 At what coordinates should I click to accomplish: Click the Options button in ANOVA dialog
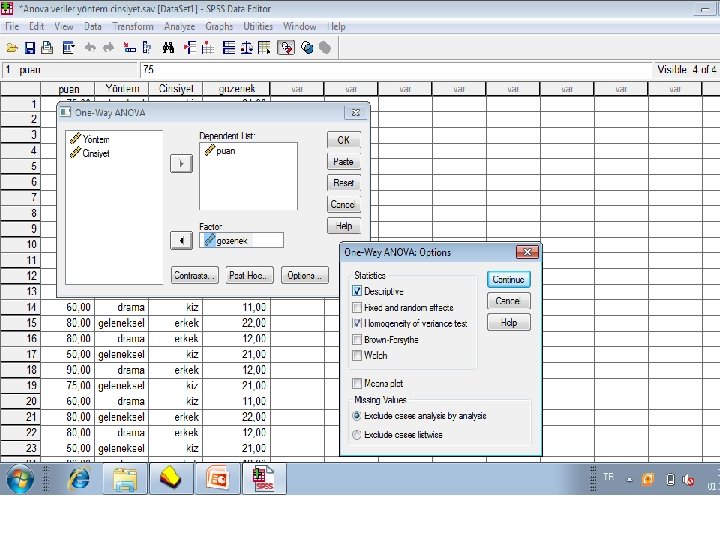305,275
